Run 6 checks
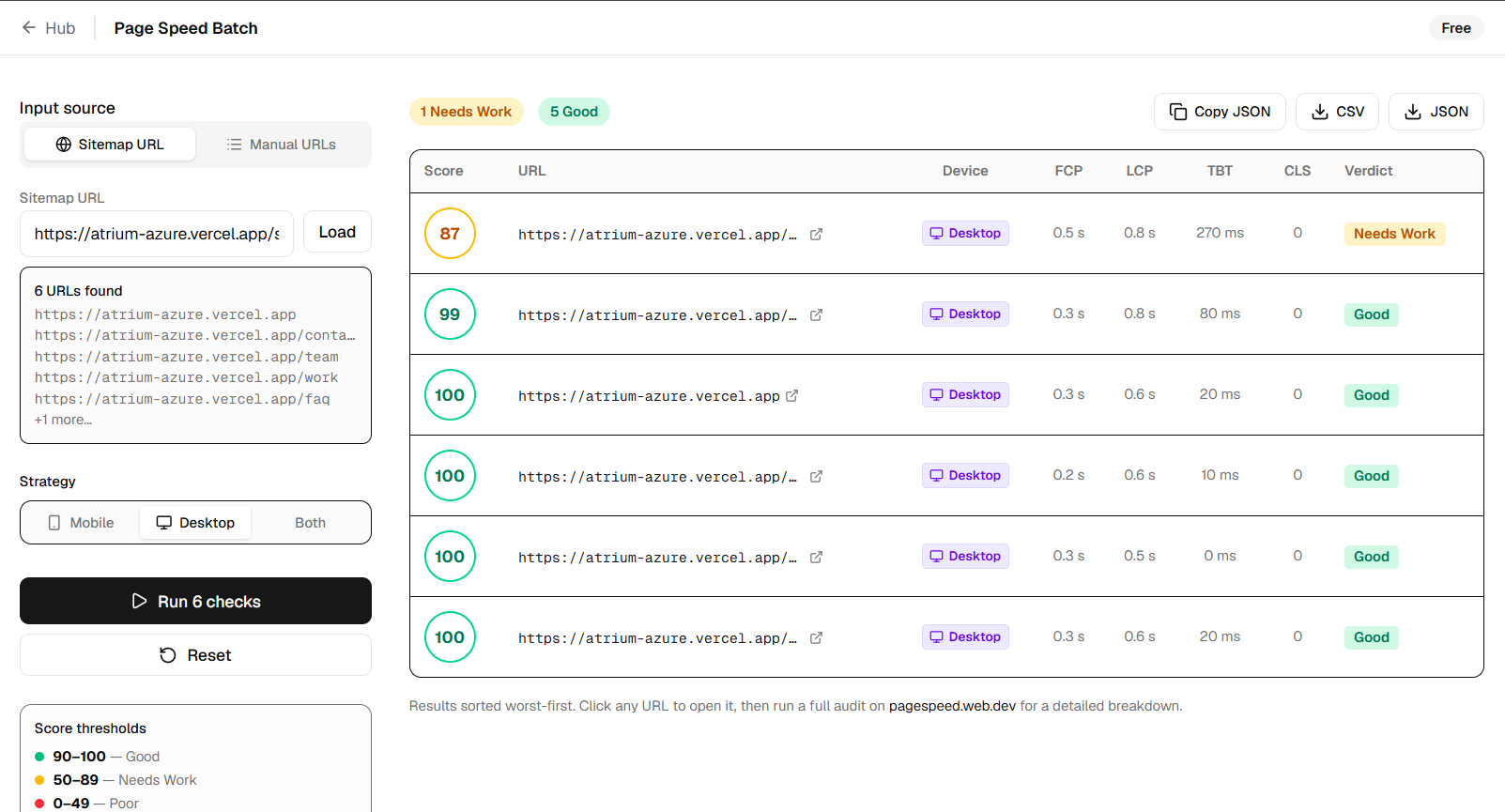 195,601
